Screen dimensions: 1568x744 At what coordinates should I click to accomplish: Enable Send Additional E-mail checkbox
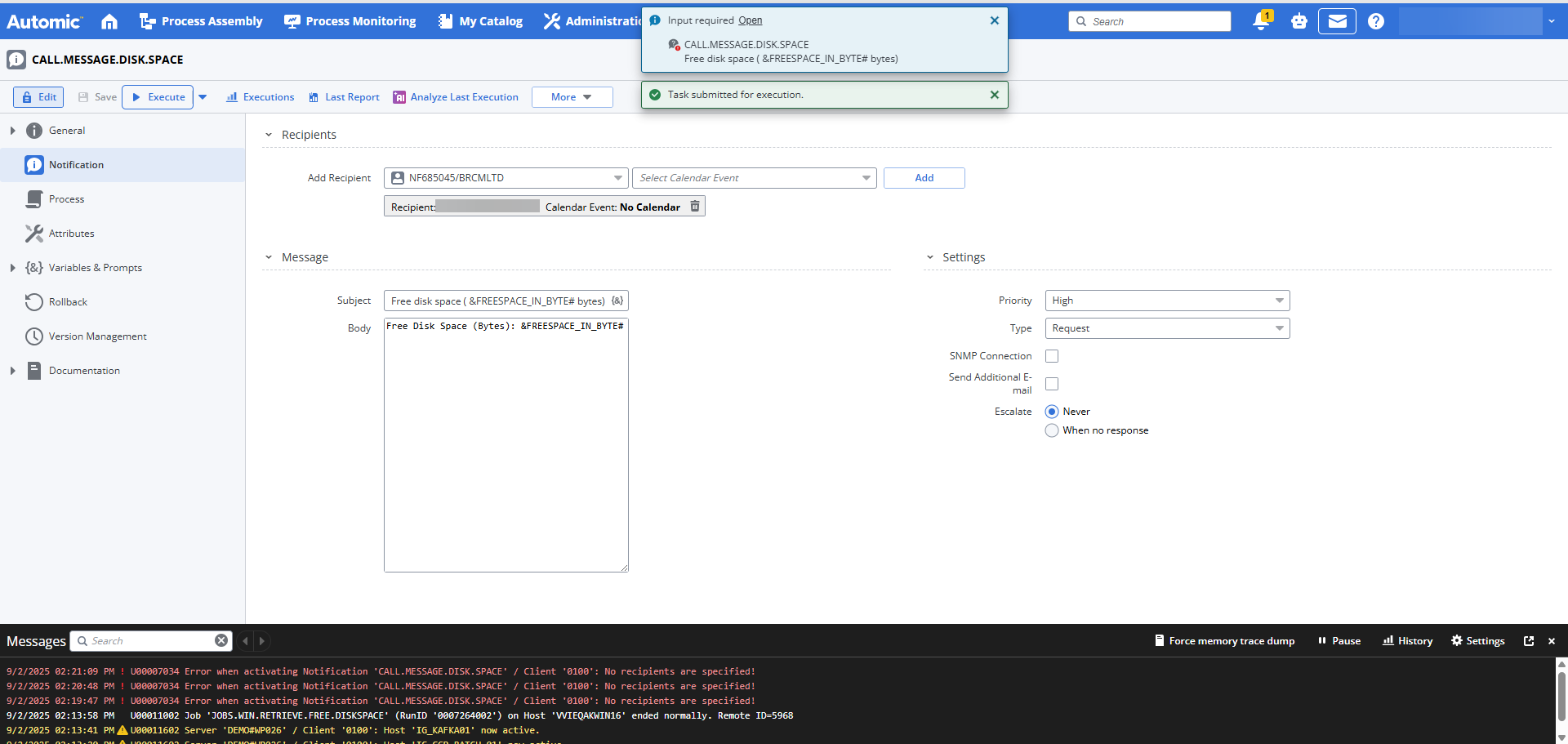click(x=1052, y=384)
